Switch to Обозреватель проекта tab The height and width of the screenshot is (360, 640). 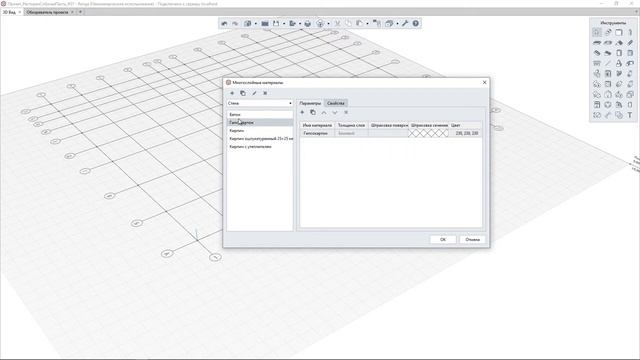(x=47, y=12)
